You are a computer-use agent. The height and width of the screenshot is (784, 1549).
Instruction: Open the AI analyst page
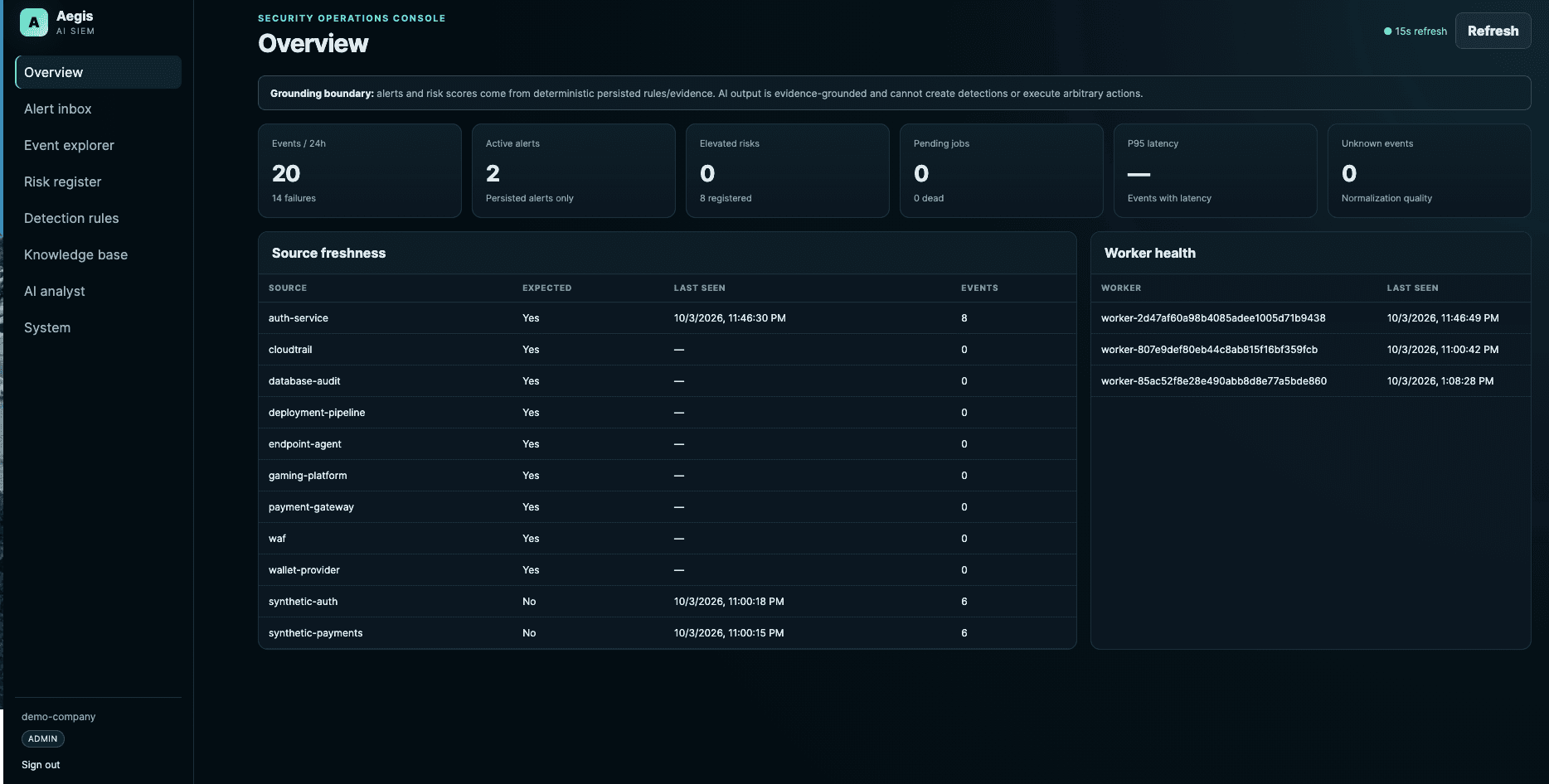(98, 291)
